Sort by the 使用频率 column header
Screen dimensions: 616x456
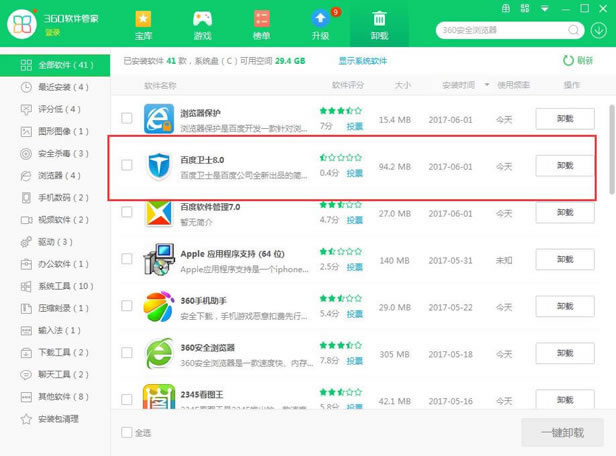tap(513, 85)
